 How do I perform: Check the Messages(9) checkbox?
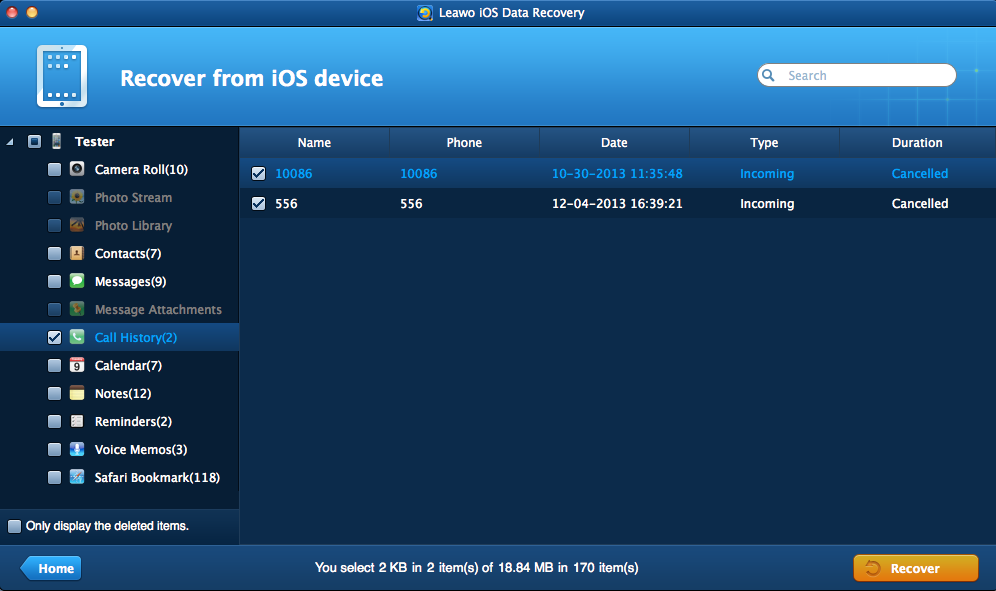[x=55, y=282]
